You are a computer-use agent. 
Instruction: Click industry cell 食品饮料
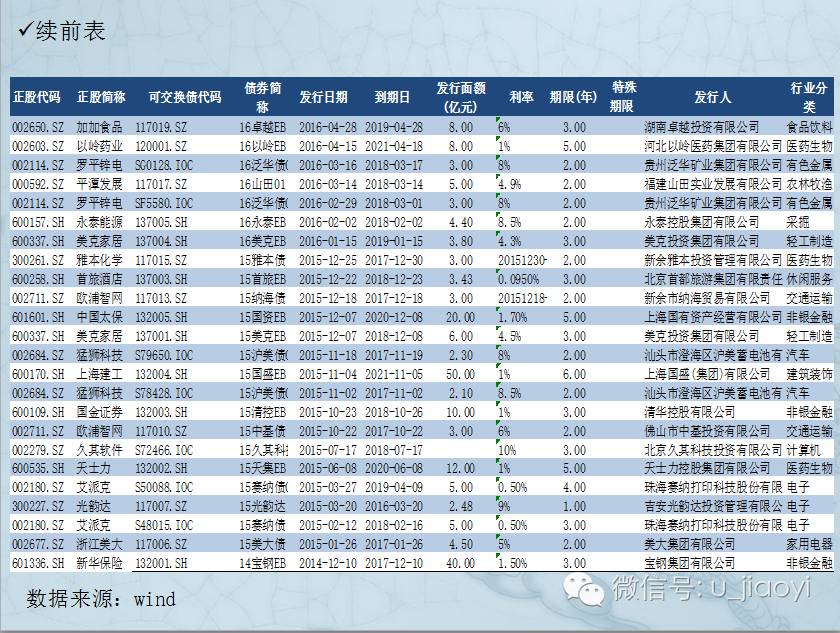click(809, 127)
